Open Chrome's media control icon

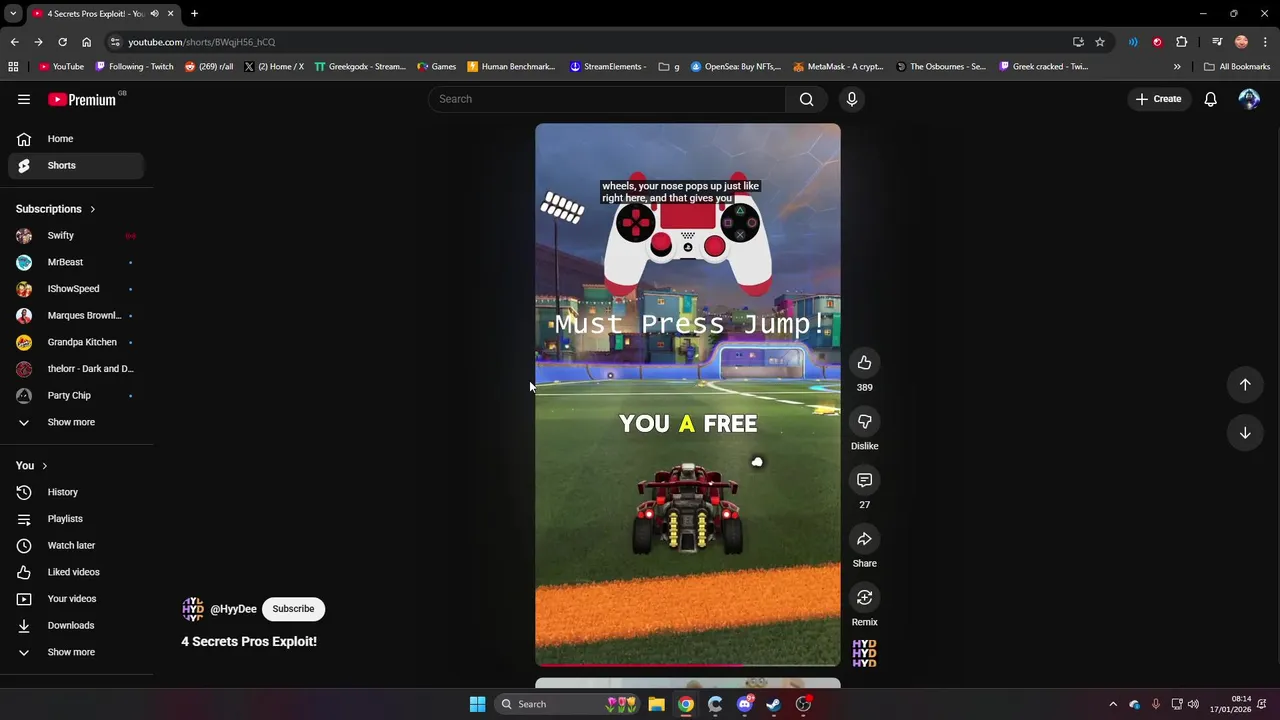click(x=1217, y=42)
